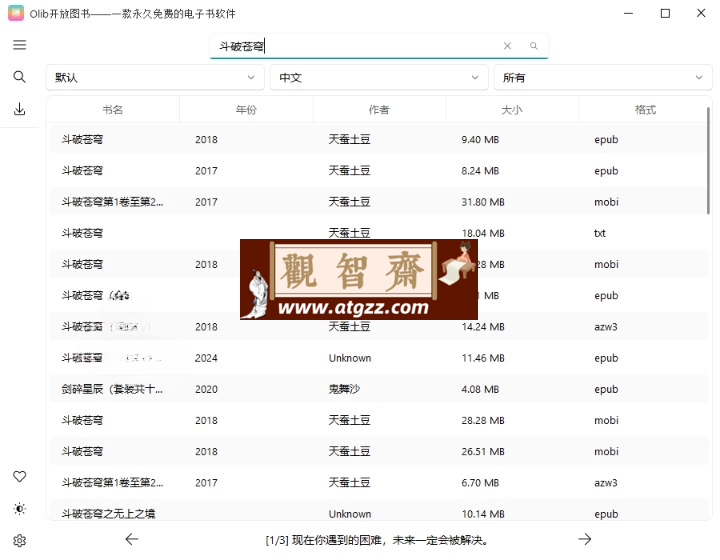
Task: Run search with the magnifier in the search box
Action: [534, 46]
